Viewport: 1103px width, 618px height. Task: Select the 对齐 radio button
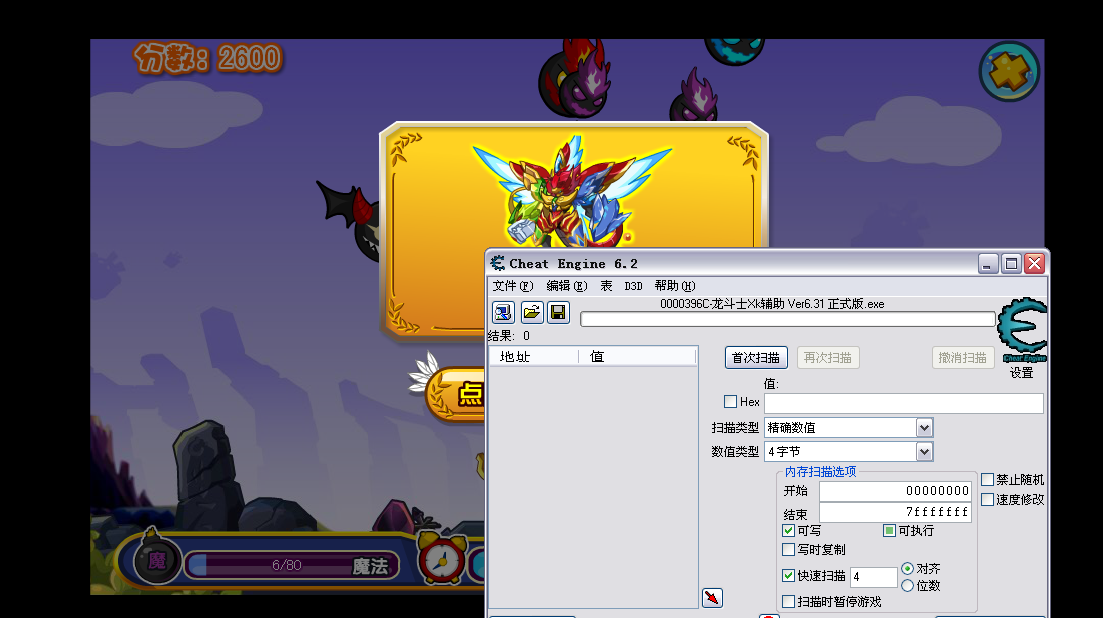click(907, 568)
